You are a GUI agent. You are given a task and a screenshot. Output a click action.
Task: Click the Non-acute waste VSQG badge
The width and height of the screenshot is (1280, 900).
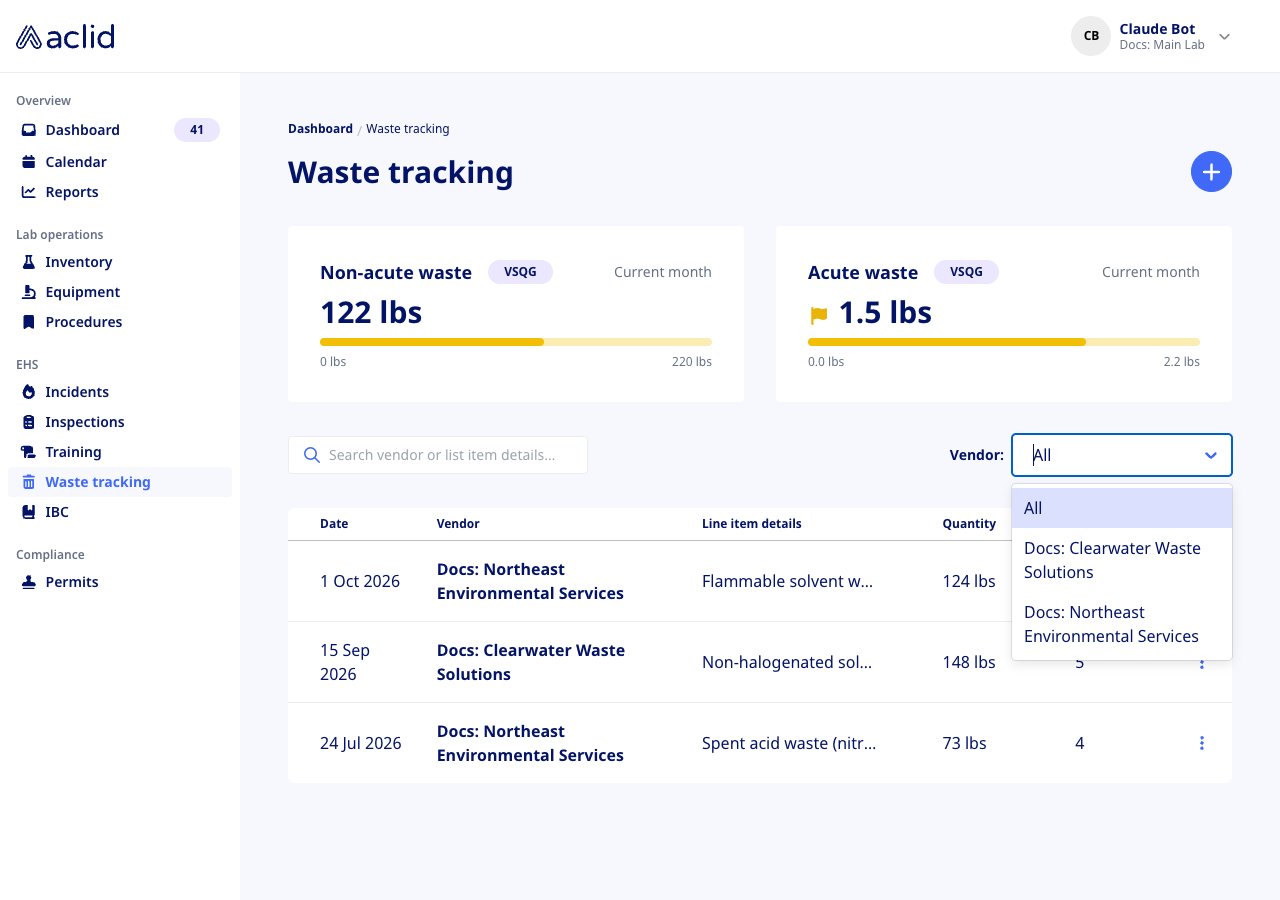520,272
